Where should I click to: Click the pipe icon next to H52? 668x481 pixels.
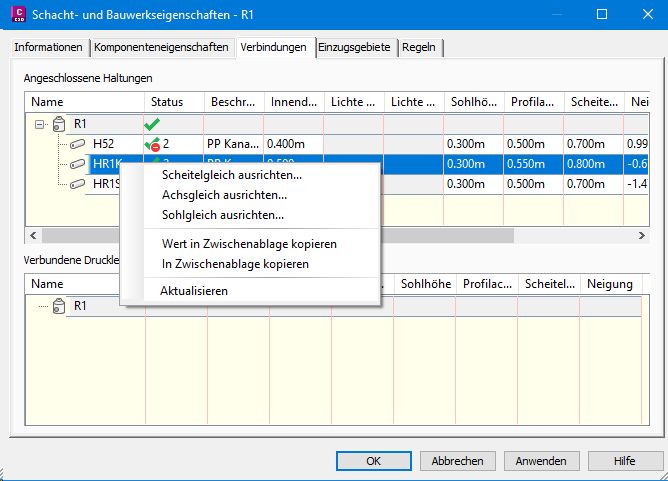click(x=77, y=144)
